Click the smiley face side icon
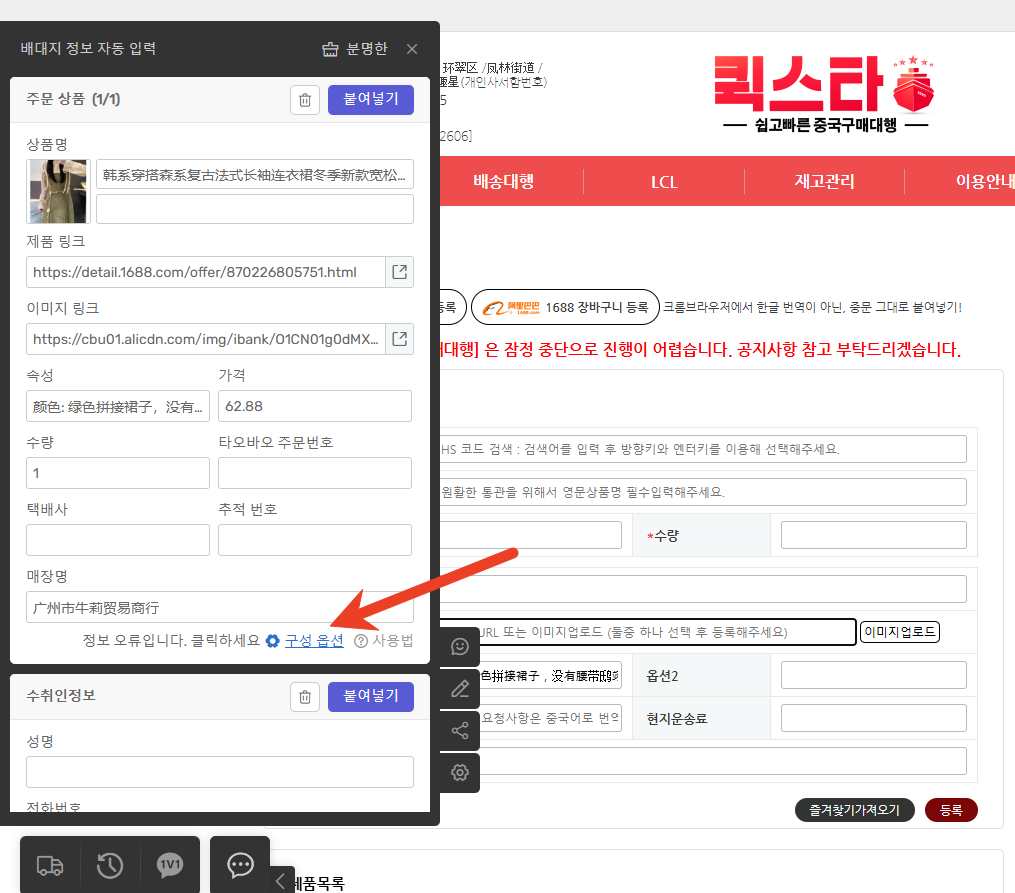Viewport: 1015px width, 893px height. [460, 647]
